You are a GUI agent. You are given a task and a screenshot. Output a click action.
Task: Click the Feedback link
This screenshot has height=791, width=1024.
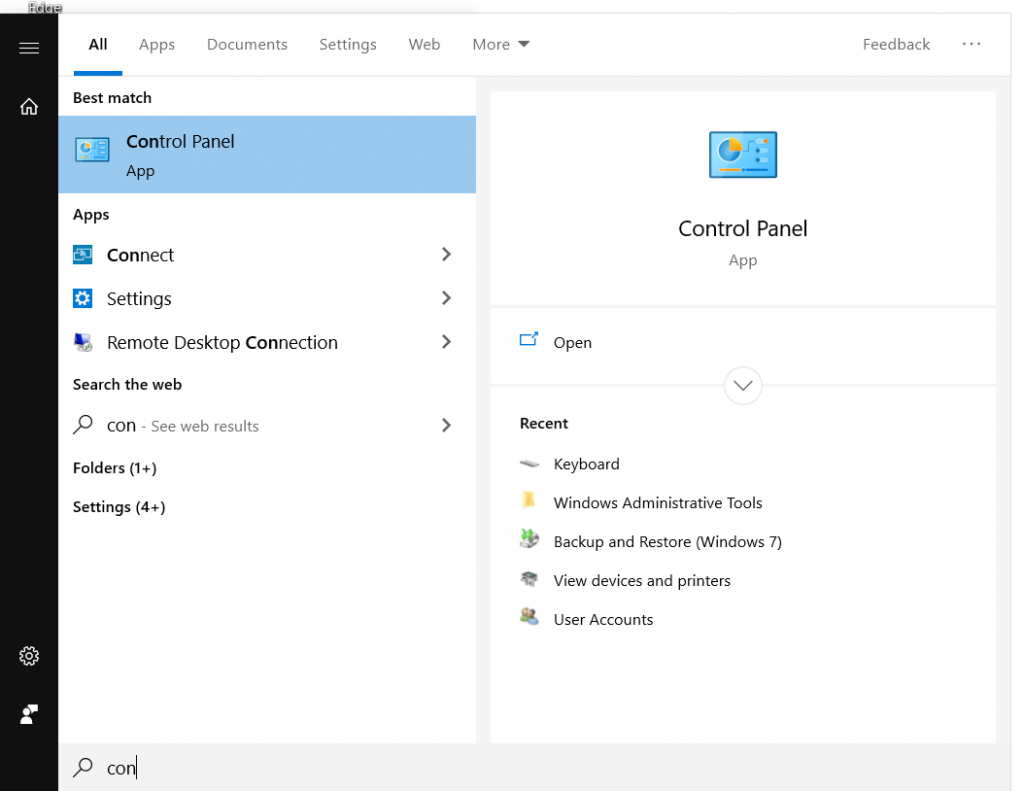click(896, 44)
